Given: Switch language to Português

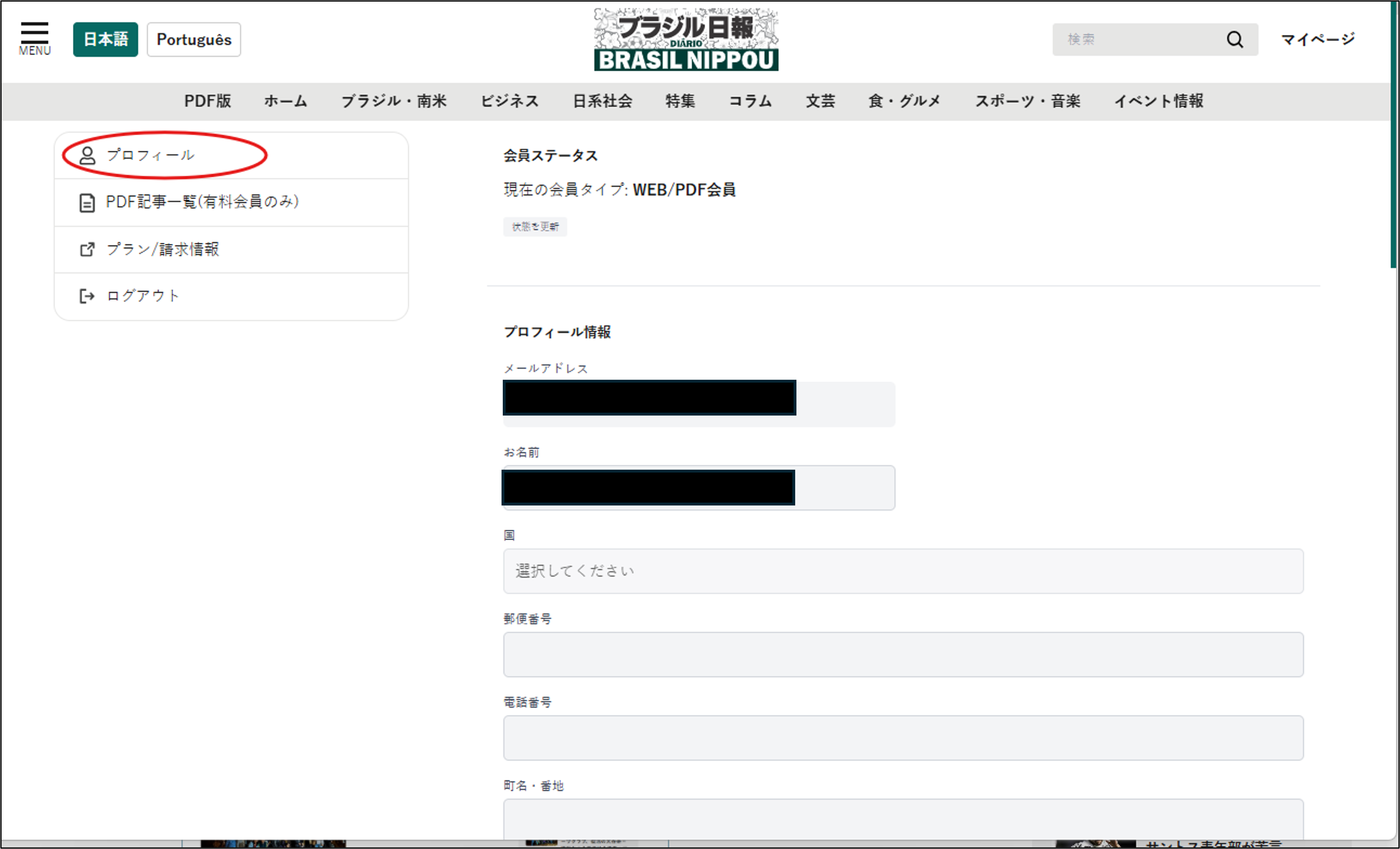Looking at the screenshot, I should point(194,39).
